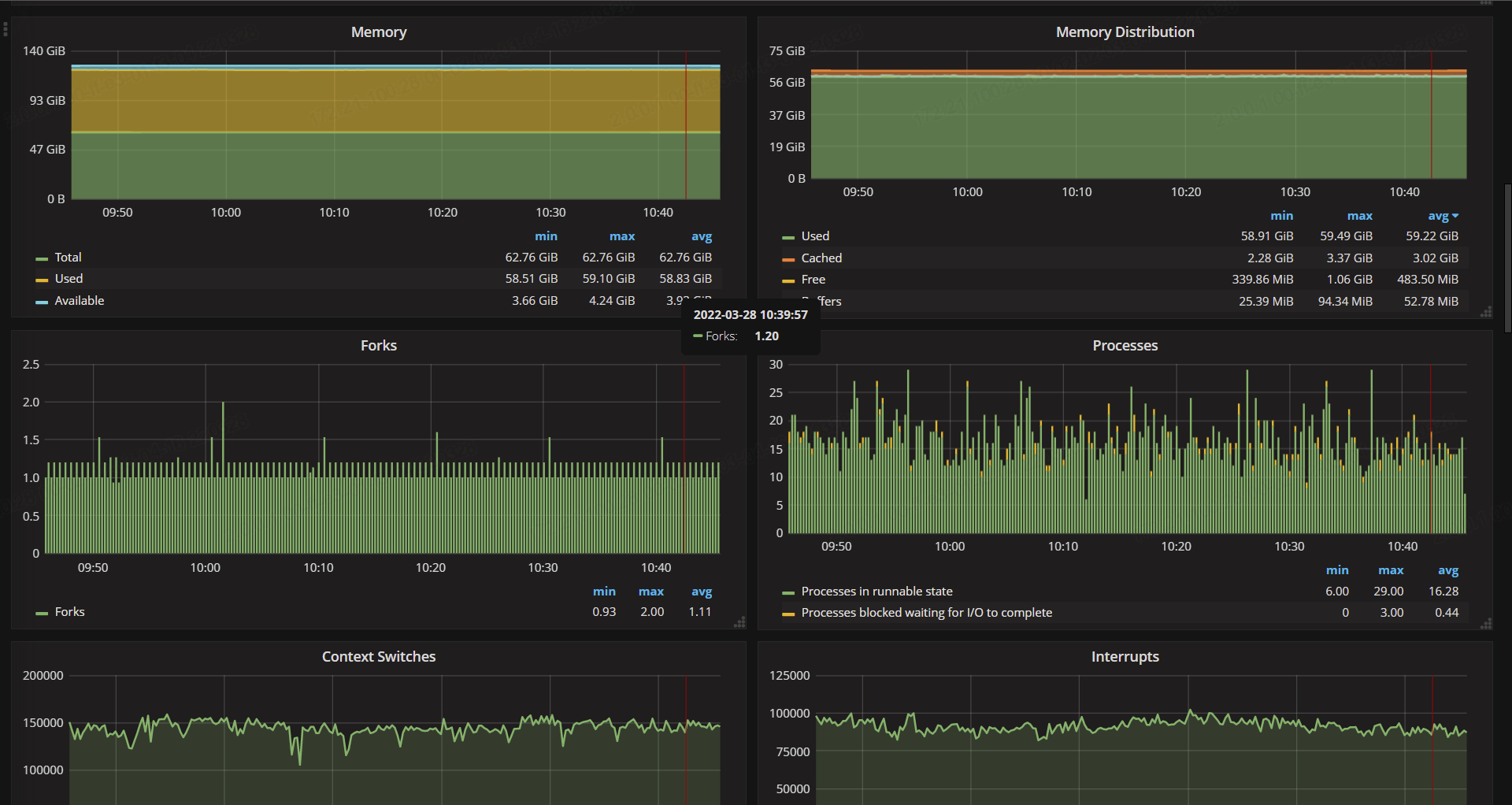Expand the Processes panel title menu
Viewport: 1512px width, 805px height.
1125,346
